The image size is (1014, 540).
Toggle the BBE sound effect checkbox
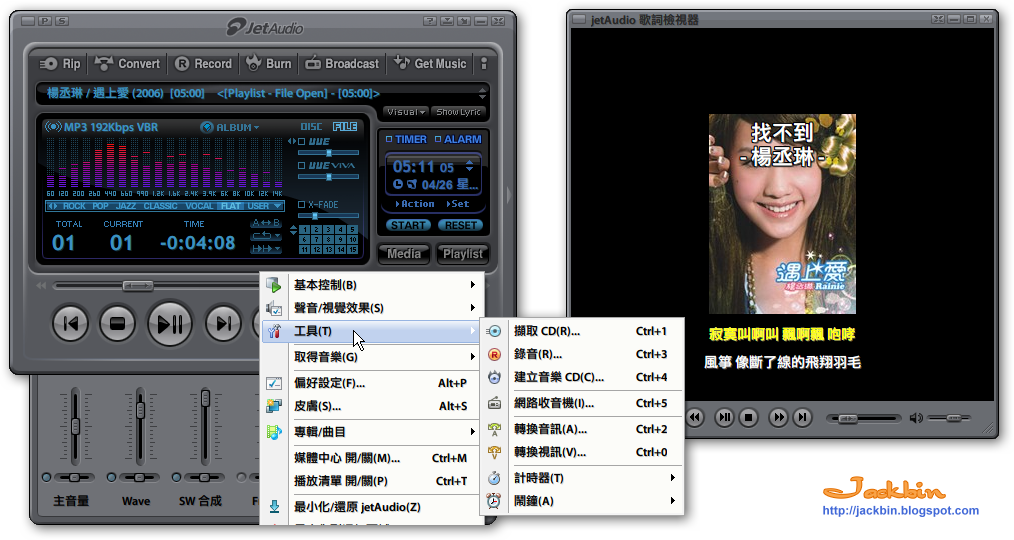point(301,141)
